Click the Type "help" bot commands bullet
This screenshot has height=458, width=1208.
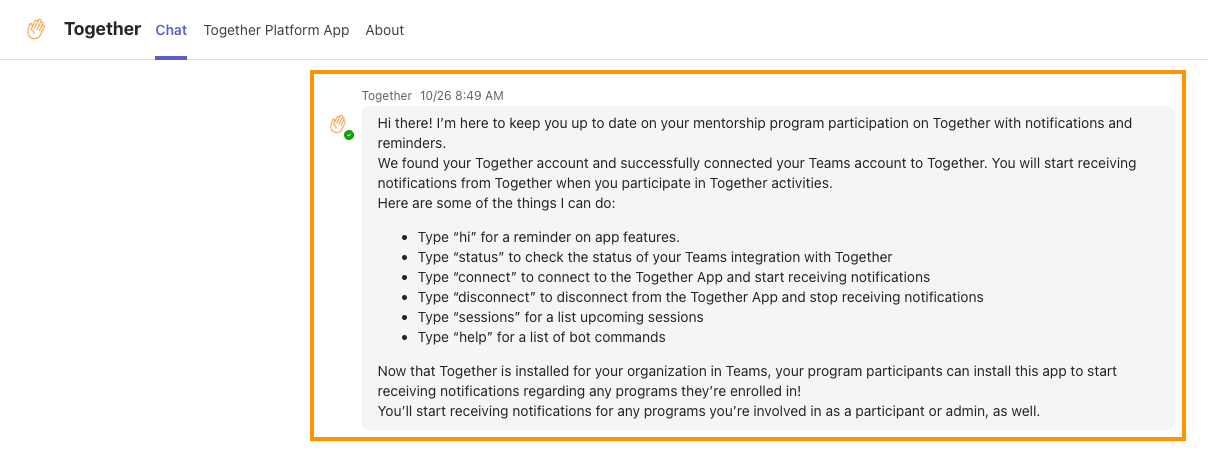(x=541, y=337)
